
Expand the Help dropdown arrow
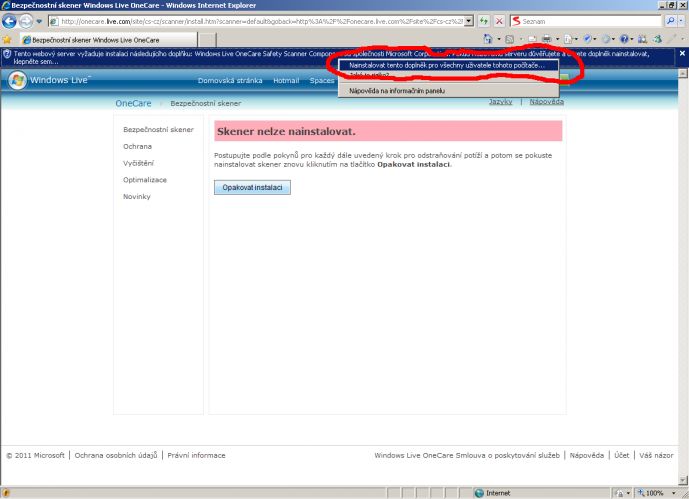632,39
